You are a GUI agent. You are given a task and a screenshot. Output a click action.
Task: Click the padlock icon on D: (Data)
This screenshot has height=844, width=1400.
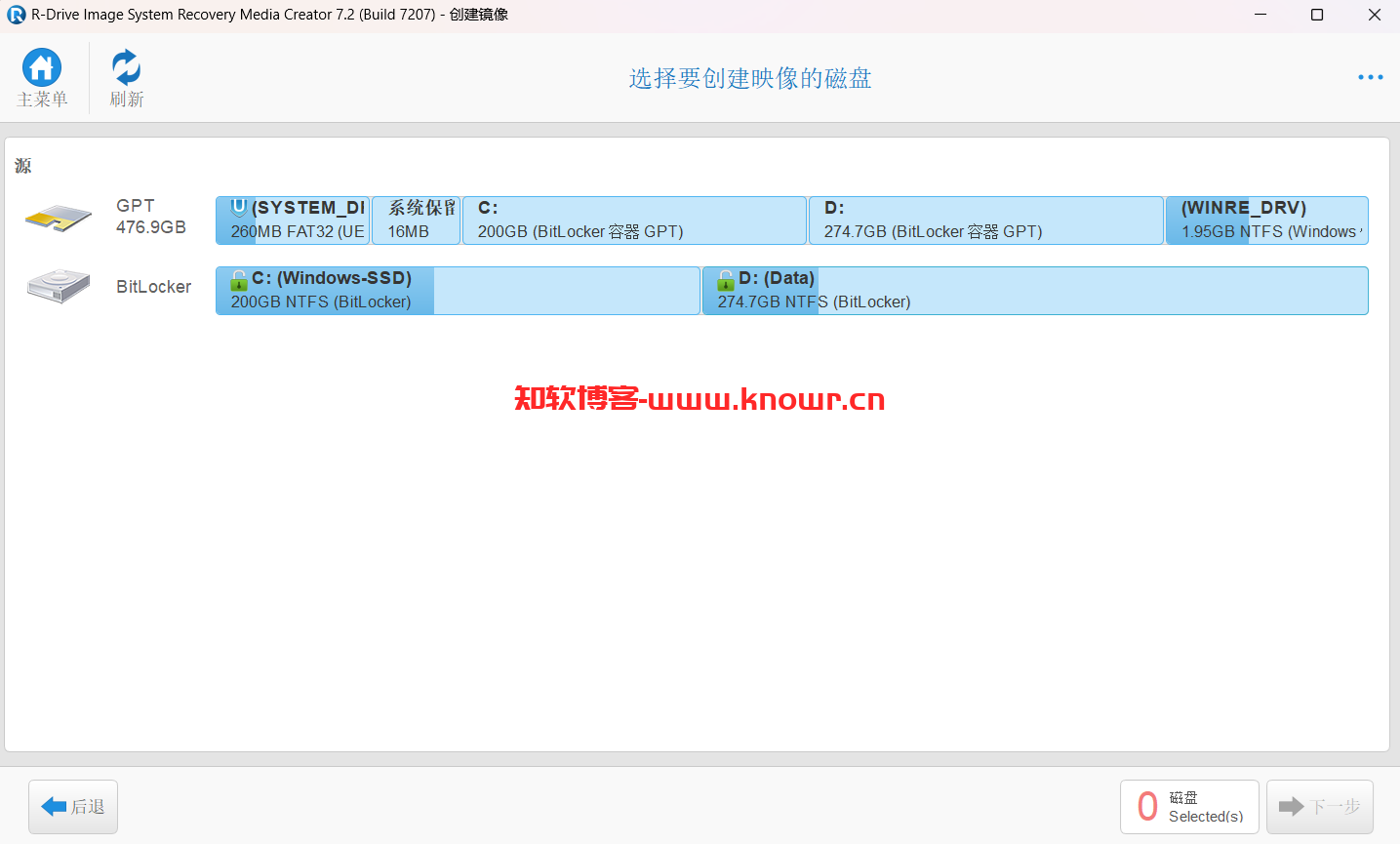726,280
